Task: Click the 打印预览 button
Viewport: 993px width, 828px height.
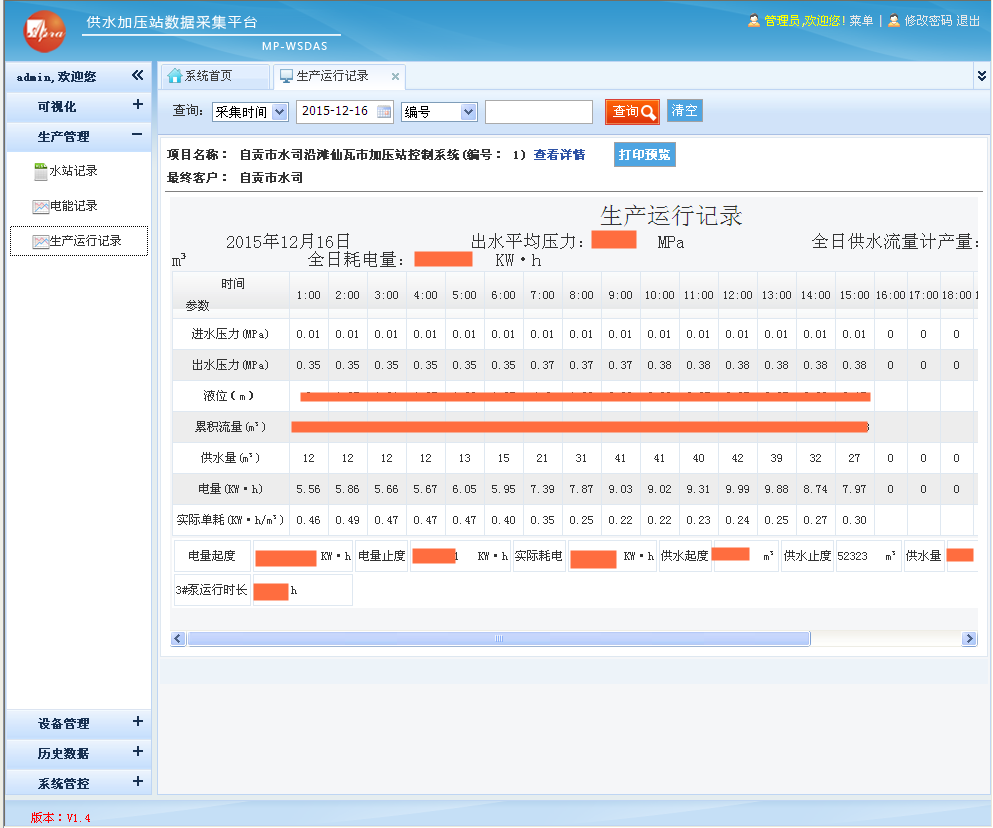Action: coord(644,155)
